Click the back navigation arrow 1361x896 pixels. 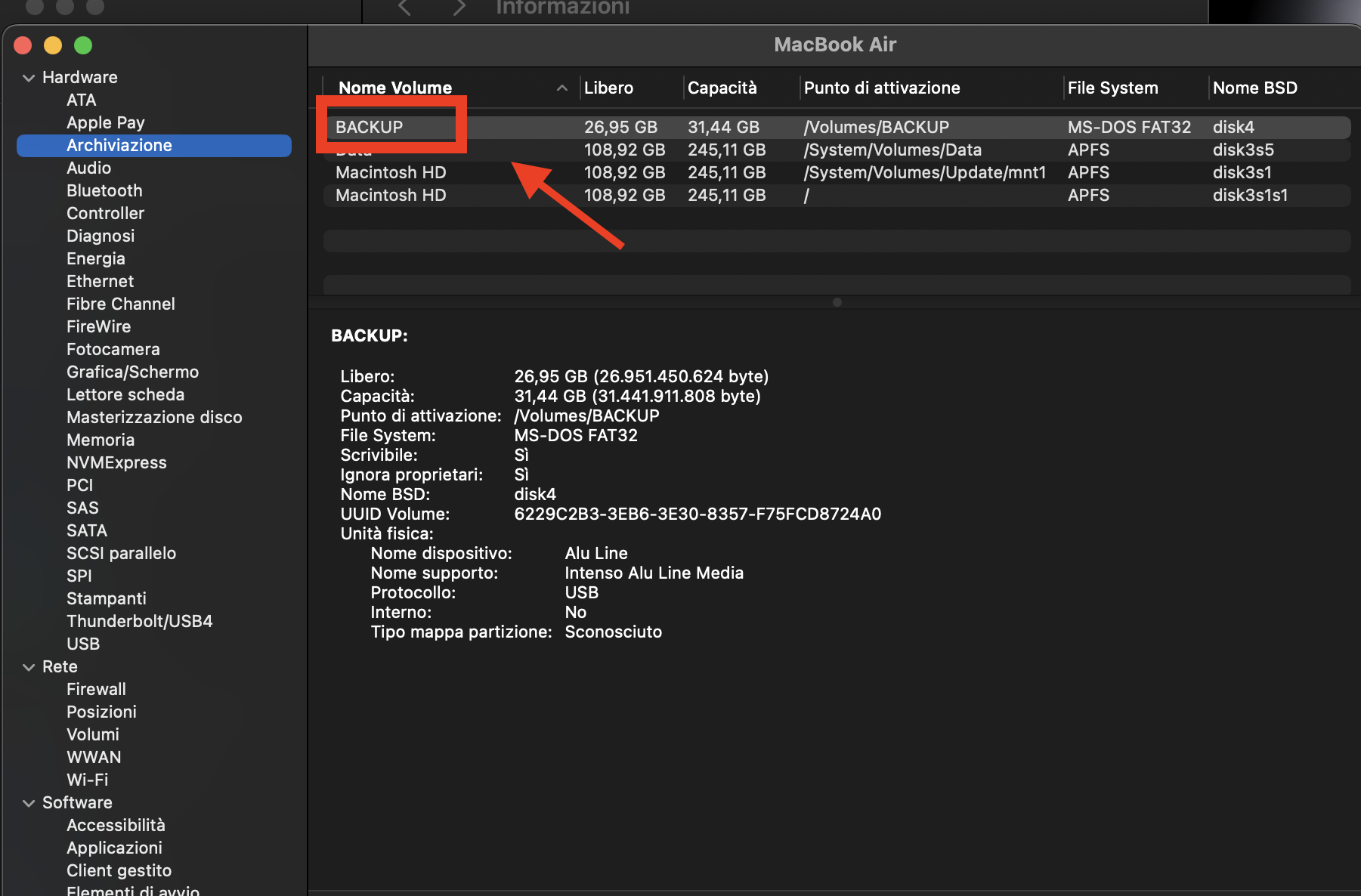click(x=404, y=8)
